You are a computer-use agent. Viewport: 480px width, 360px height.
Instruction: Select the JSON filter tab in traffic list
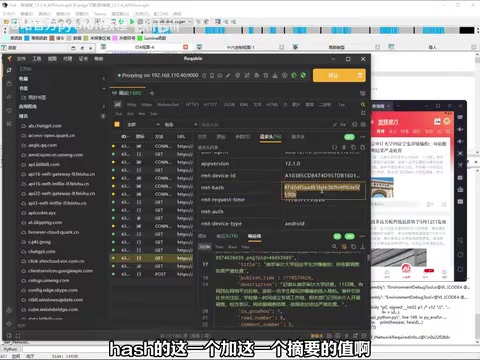[x=229, y=105]
